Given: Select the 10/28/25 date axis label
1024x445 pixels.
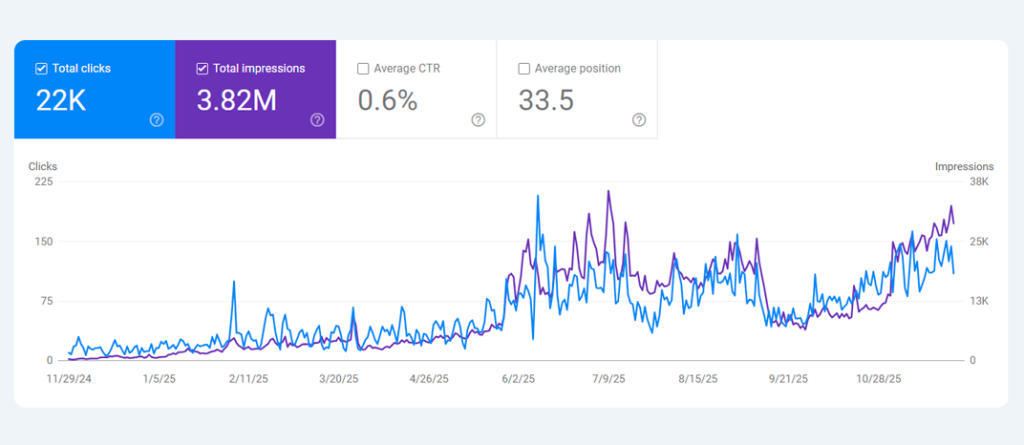Looking at the screenshot, I should [x=879, y=380].
